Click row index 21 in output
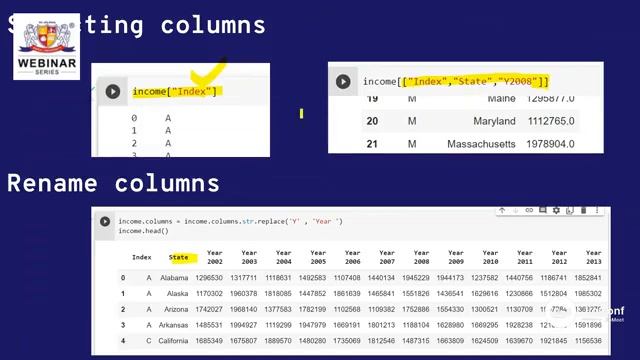640x360 pixels. tap(372, 144)
